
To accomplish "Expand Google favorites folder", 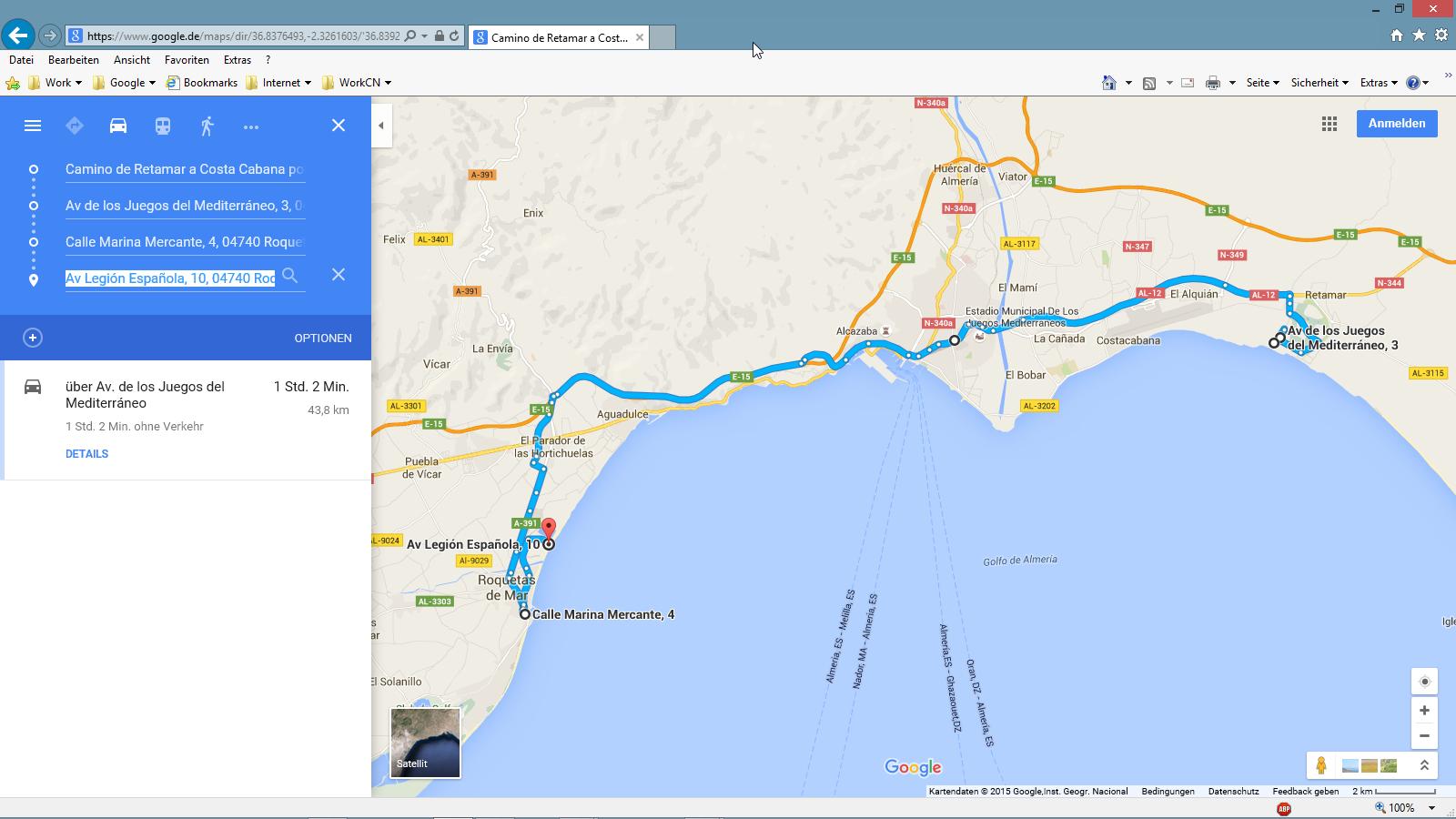I will point(125,83).
